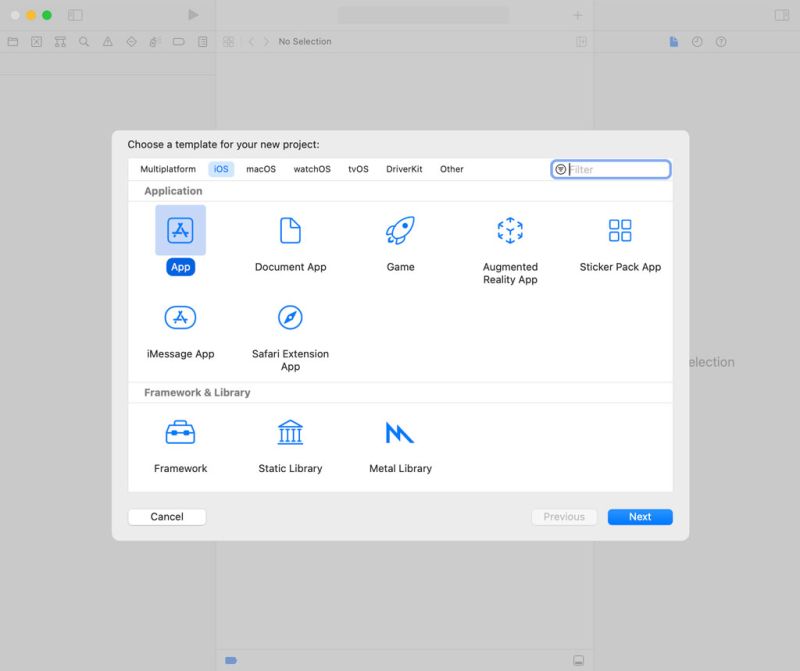Choose the Document App template
Screen dimensions: 800x671
(x=290, y=230)
